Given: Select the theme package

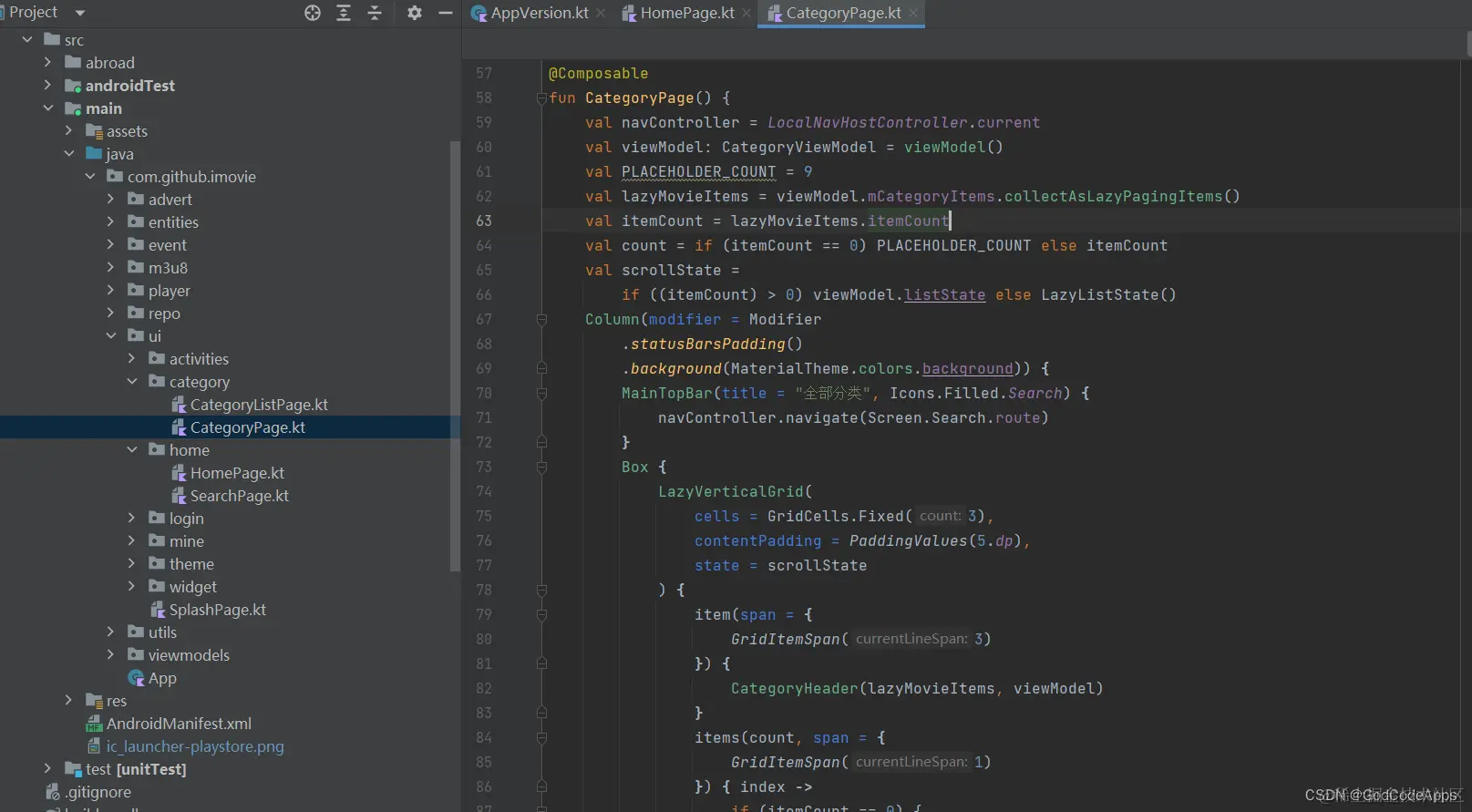Looking at the screenshot, I should (191, 564).
